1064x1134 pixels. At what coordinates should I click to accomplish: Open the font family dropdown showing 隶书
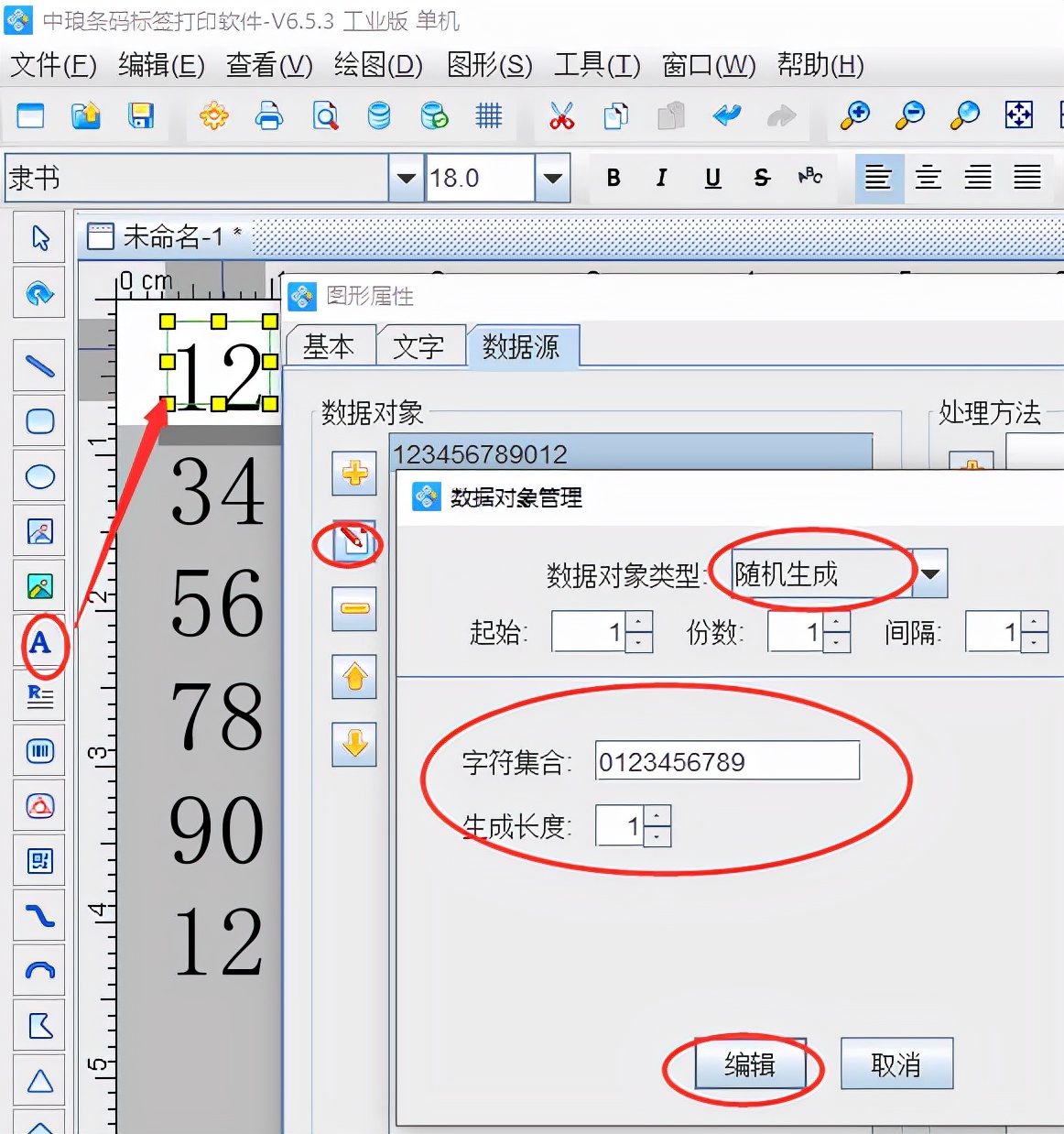pyautogui.click(x=404, y=178)
